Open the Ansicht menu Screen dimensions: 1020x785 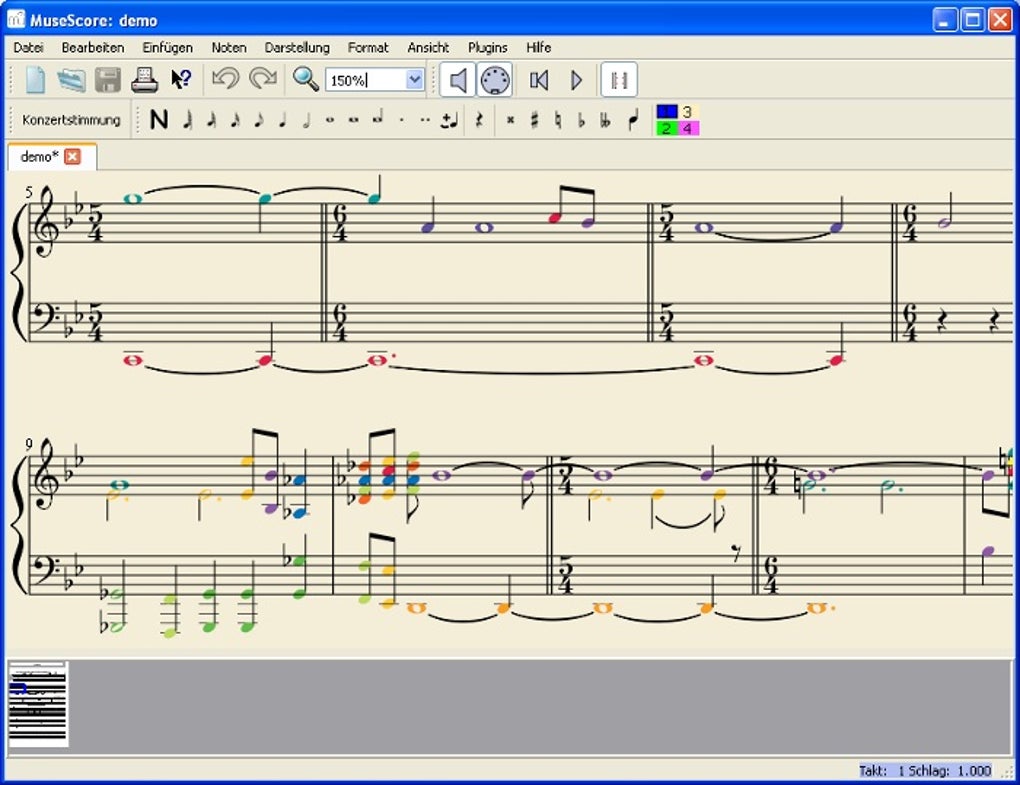click(x=428, y=47)
